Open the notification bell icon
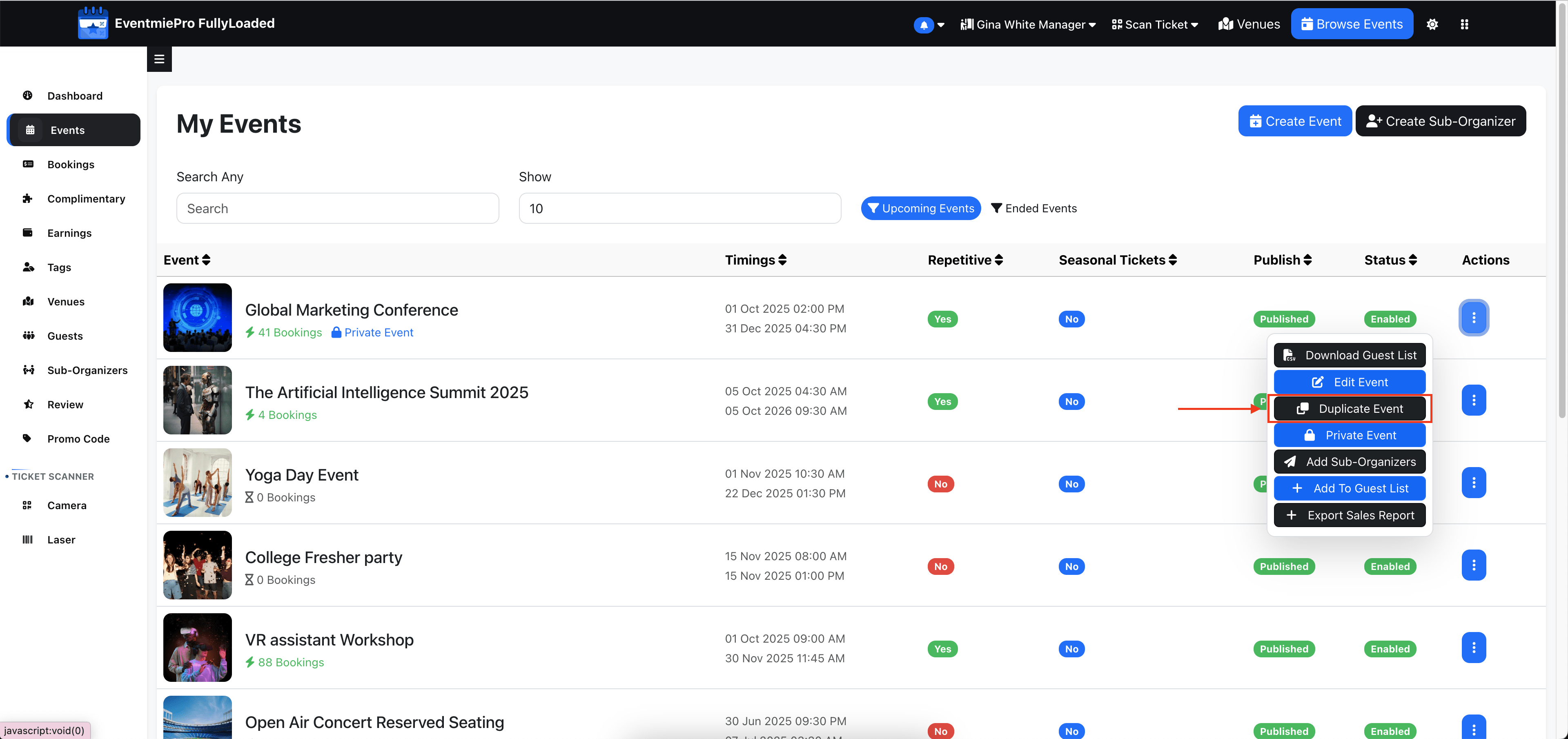 click(923, 25)
